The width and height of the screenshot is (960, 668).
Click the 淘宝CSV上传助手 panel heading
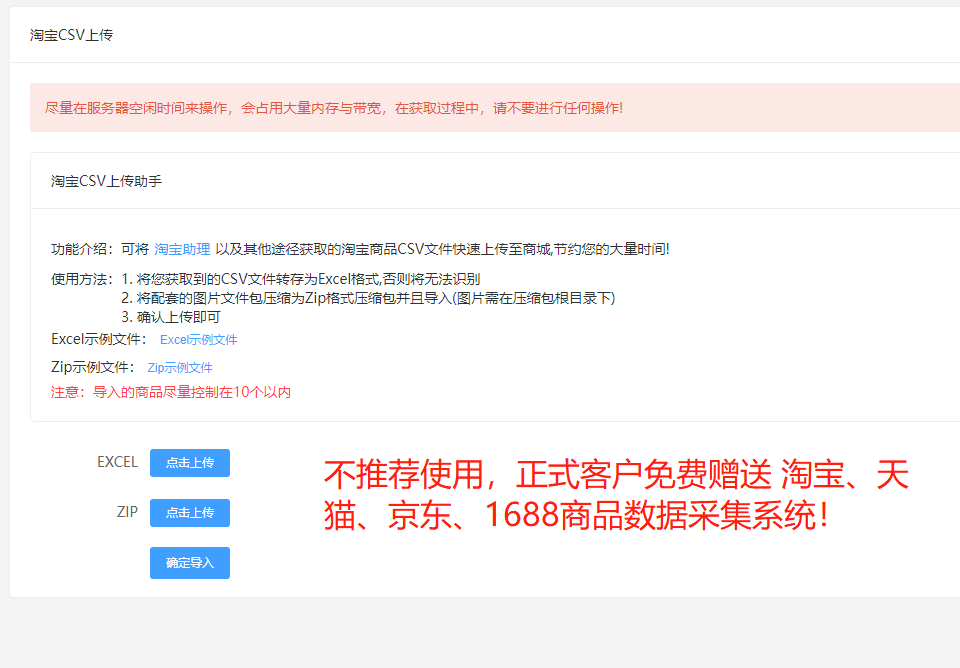click(x=107, y=181)
